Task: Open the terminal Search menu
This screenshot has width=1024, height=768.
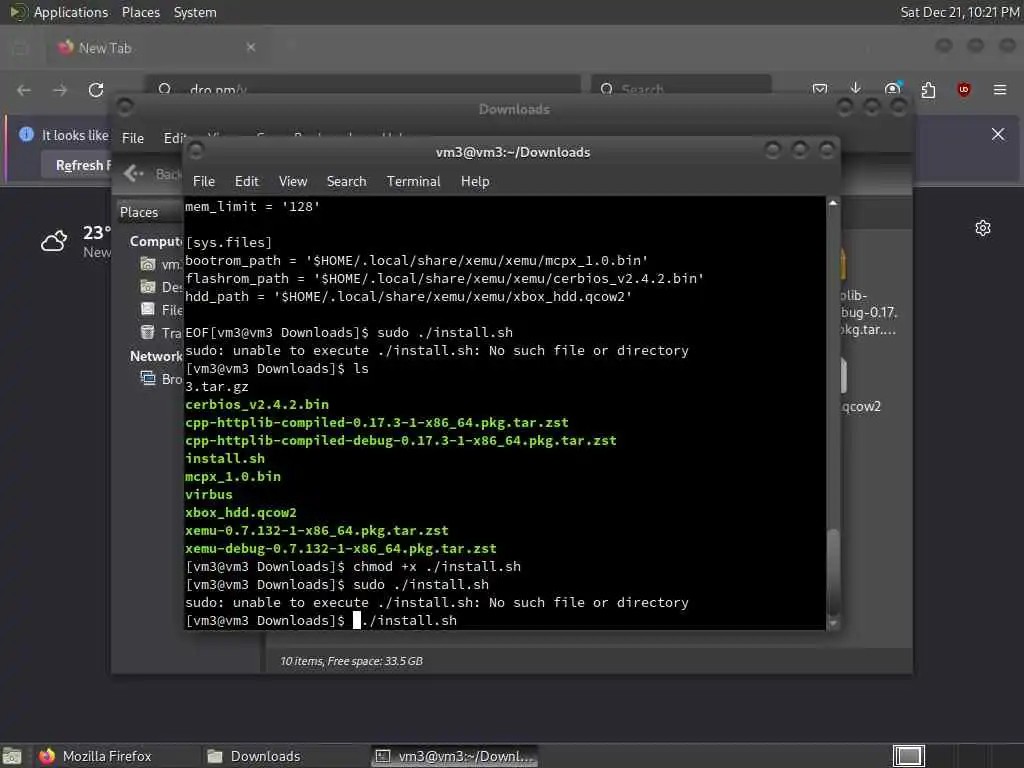Action: pyautogui.click(x=346, y=182)
